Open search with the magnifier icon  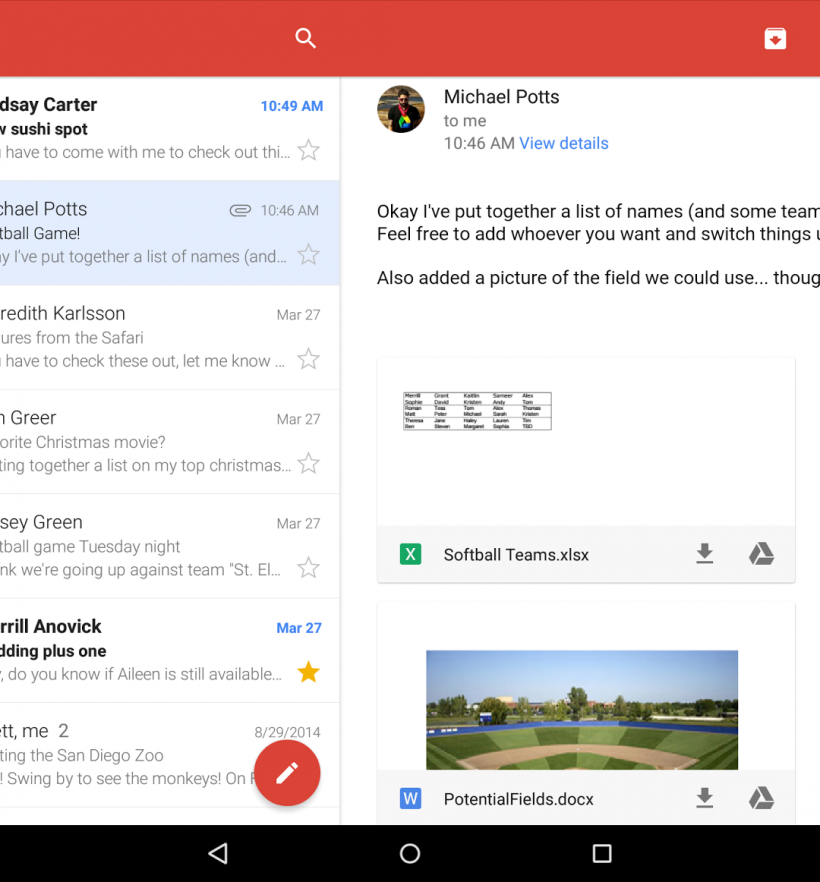click(305, 38)
